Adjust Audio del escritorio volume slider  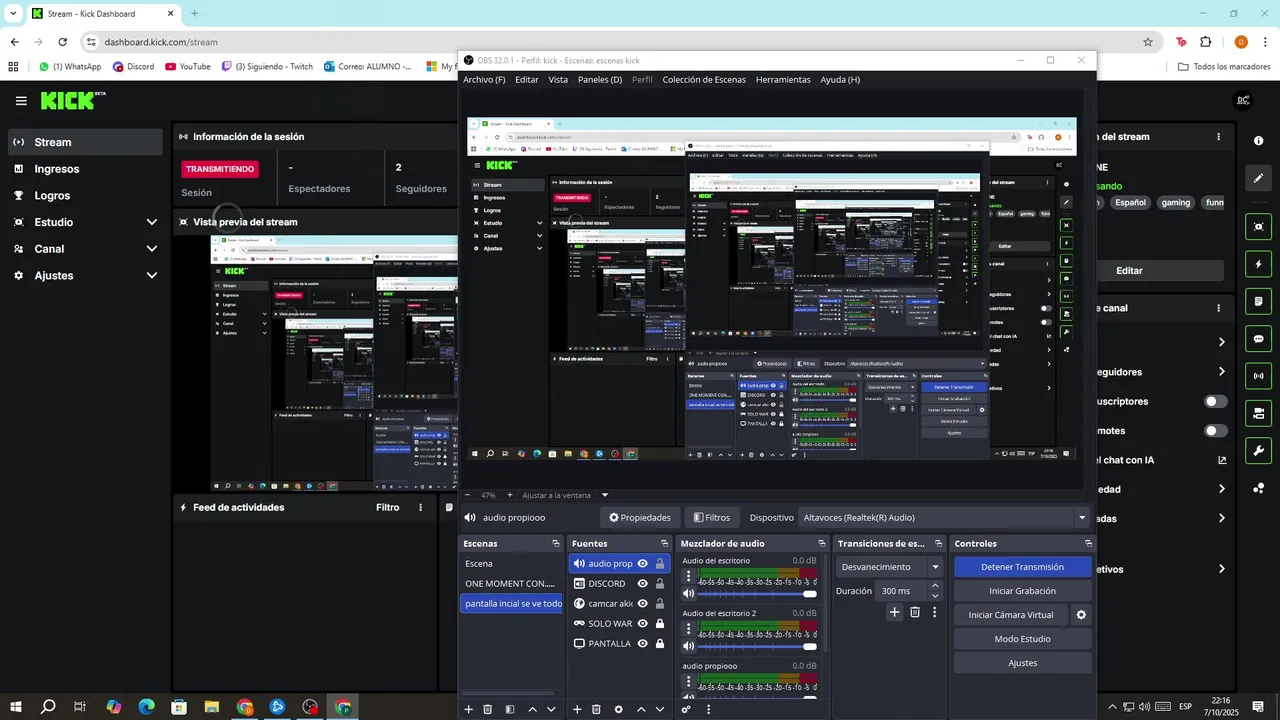click(x=757, y=594)
